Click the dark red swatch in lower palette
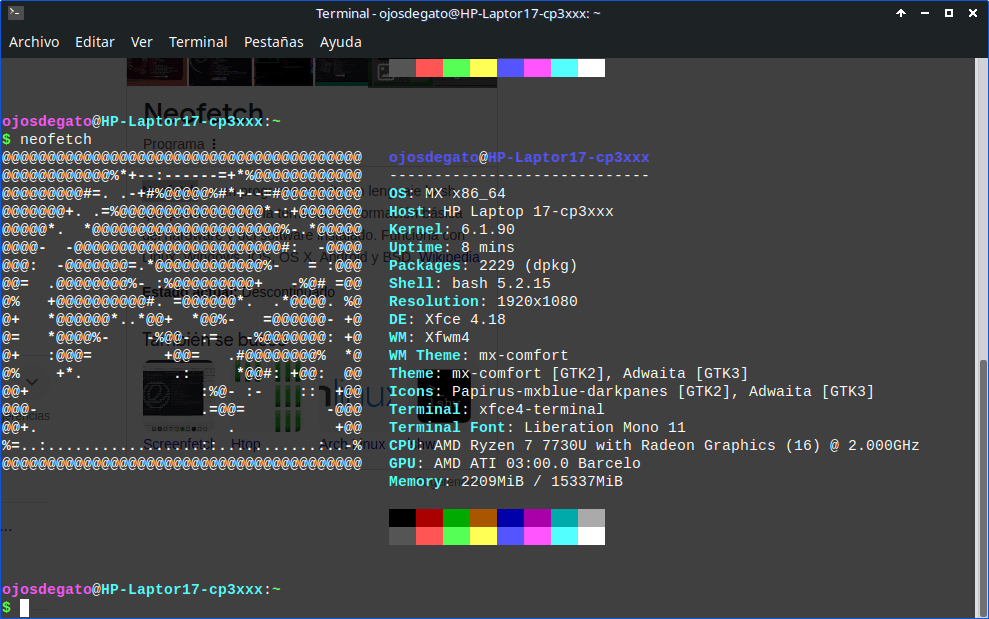The image size is (989, 619). 430,518
